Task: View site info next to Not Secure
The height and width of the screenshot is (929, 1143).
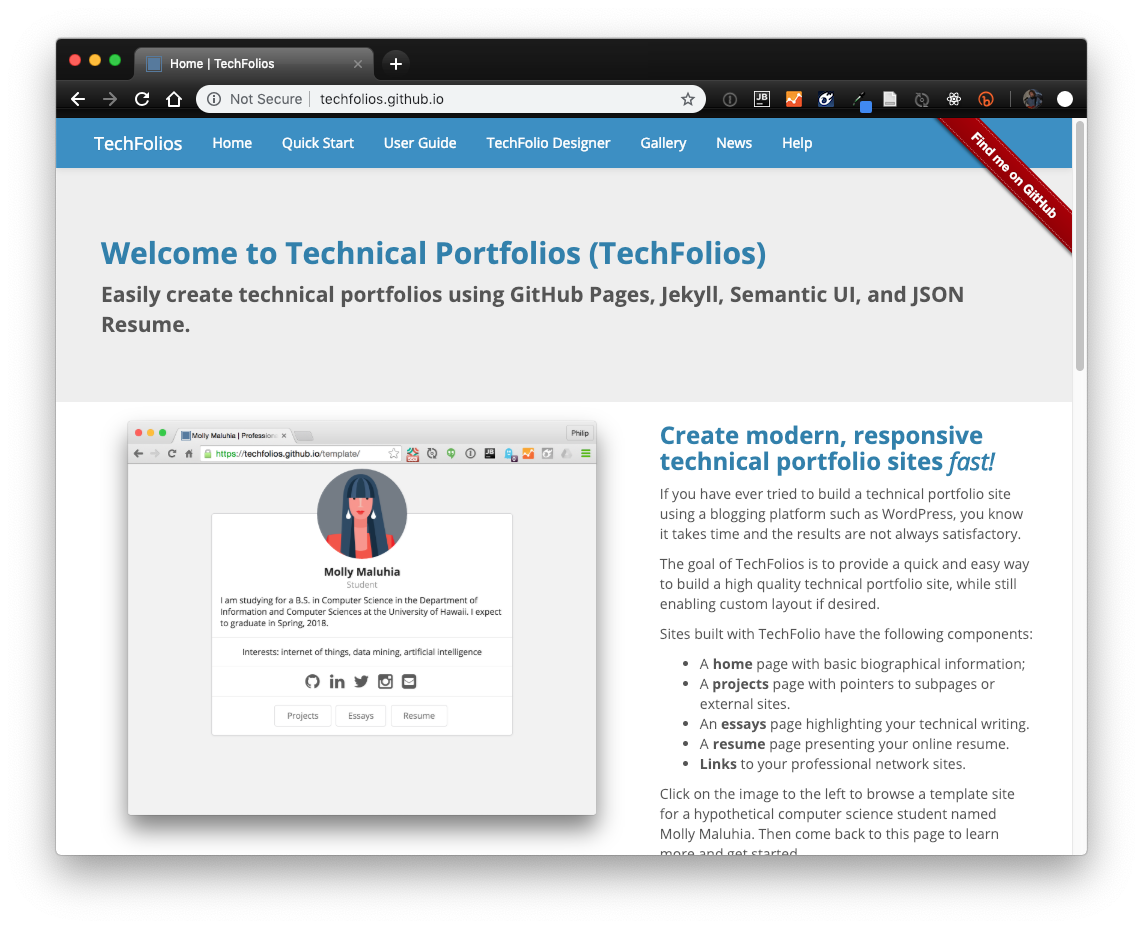Action: [214, 99]
